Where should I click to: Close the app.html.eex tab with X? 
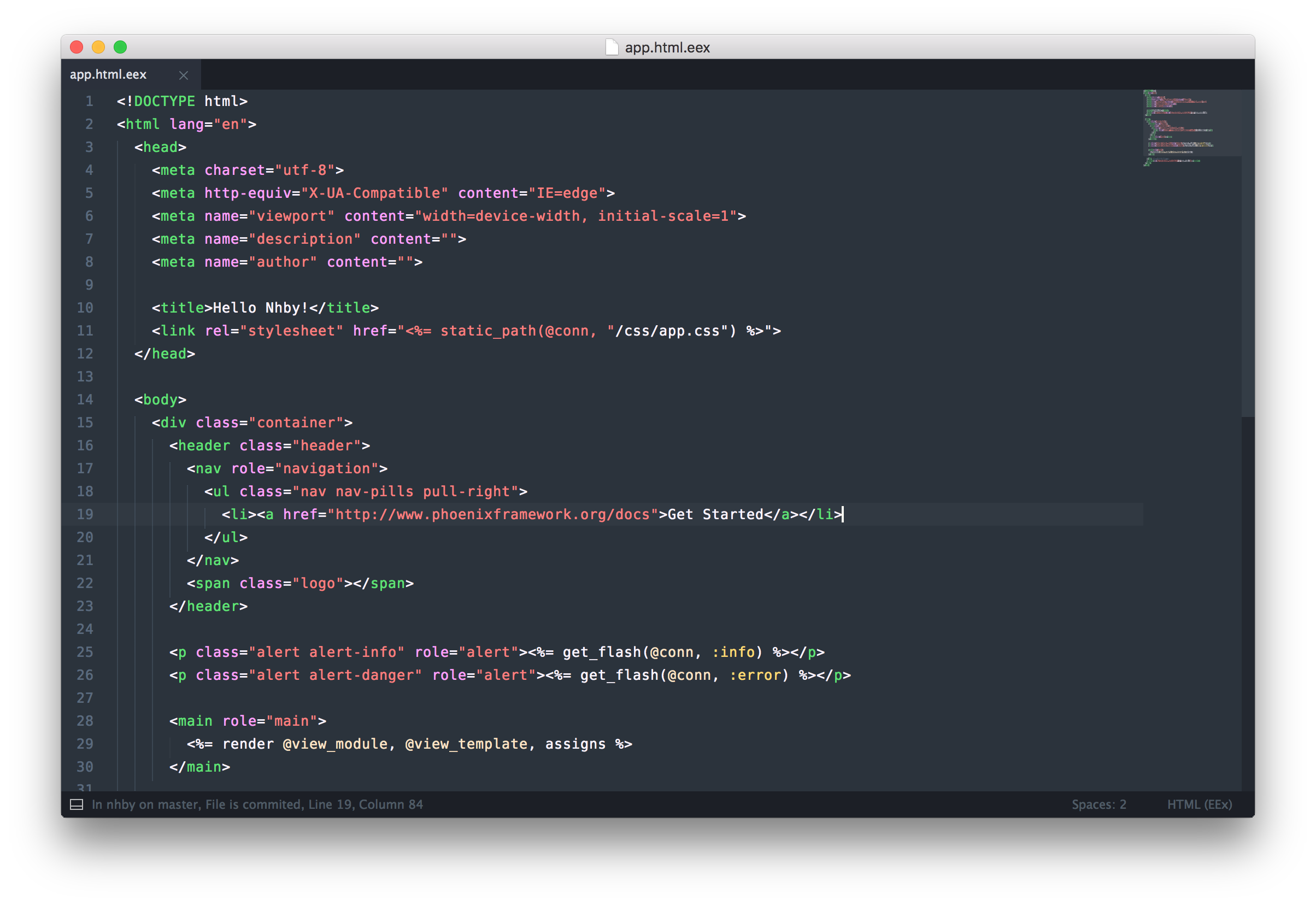click(x=183, y=75)
